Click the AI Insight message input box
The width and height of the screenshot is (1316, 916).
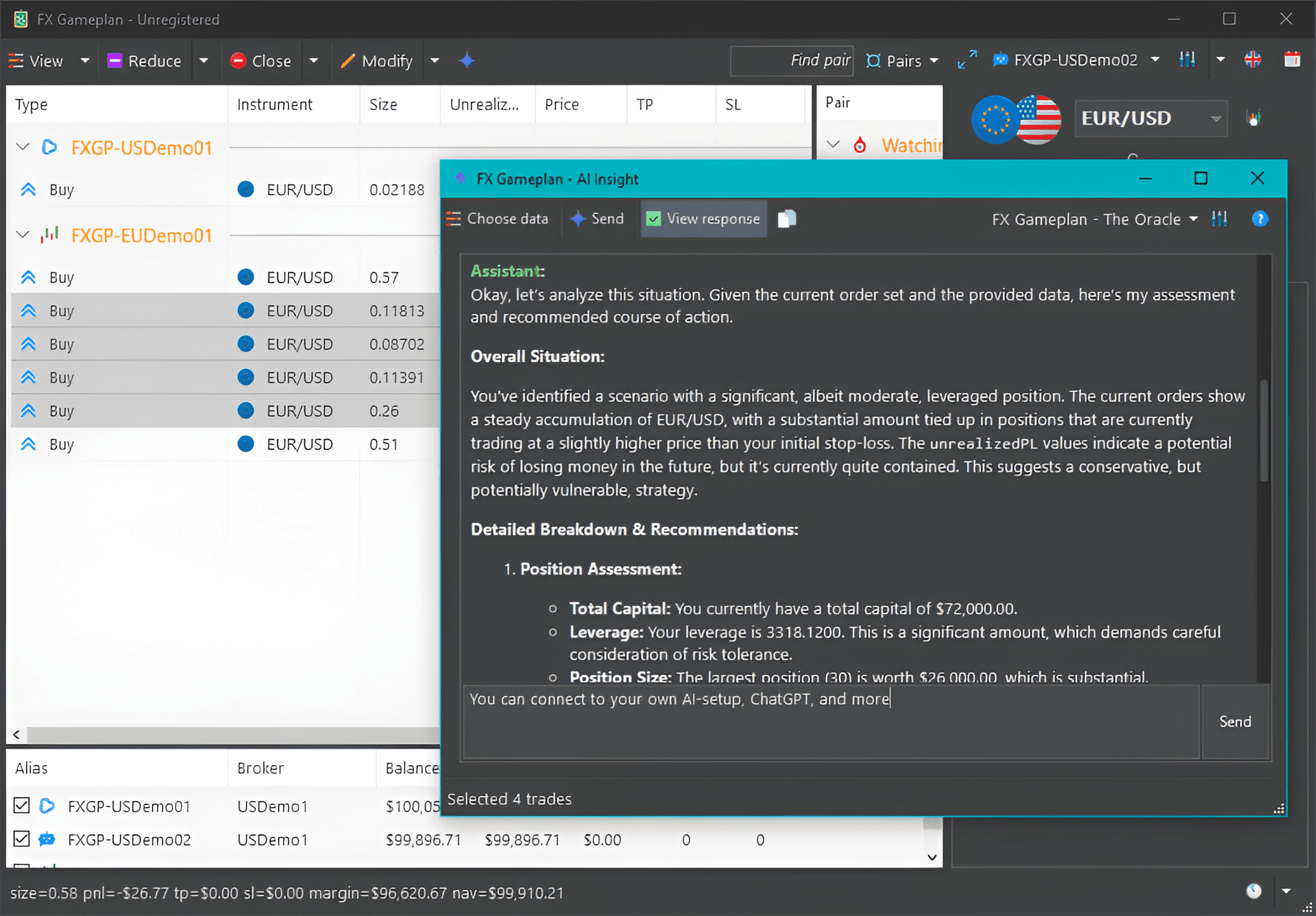(831, 722)
